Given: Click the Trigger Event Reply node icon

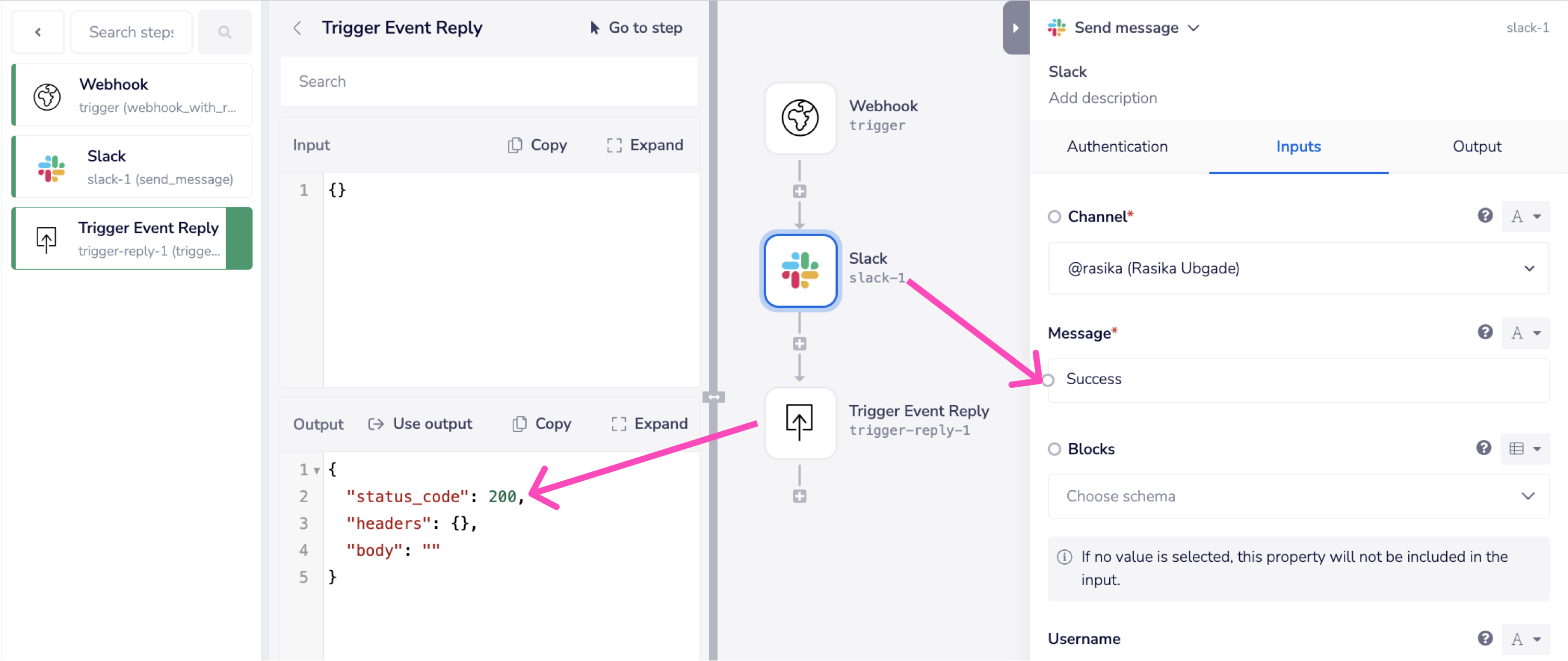Looking at the screenshot, I should point(800,422).
